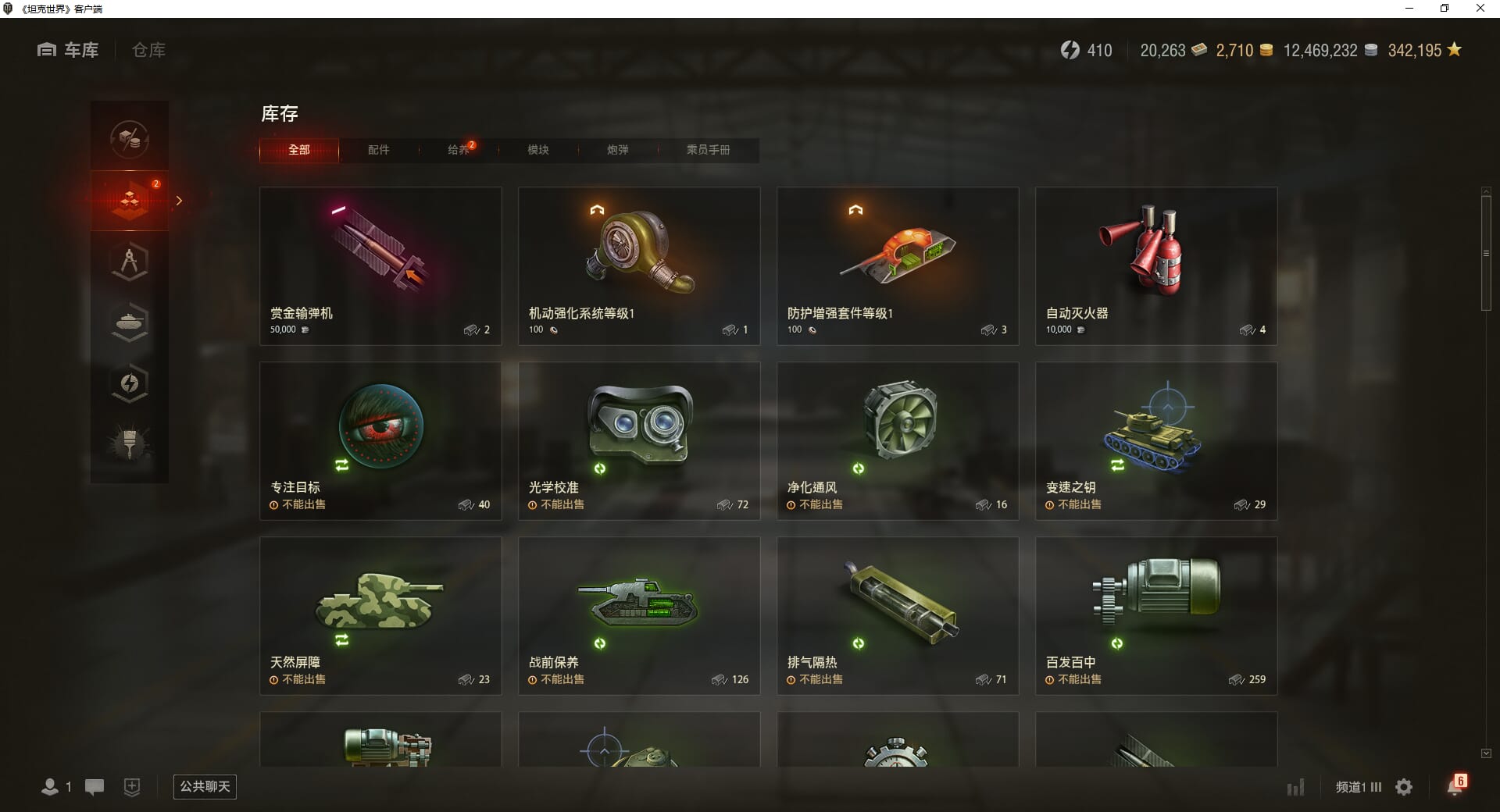This screenshot has height=812, width=1500.
Task: Open the settings gear in bottom bar
Action: [x=1404, y=787]
